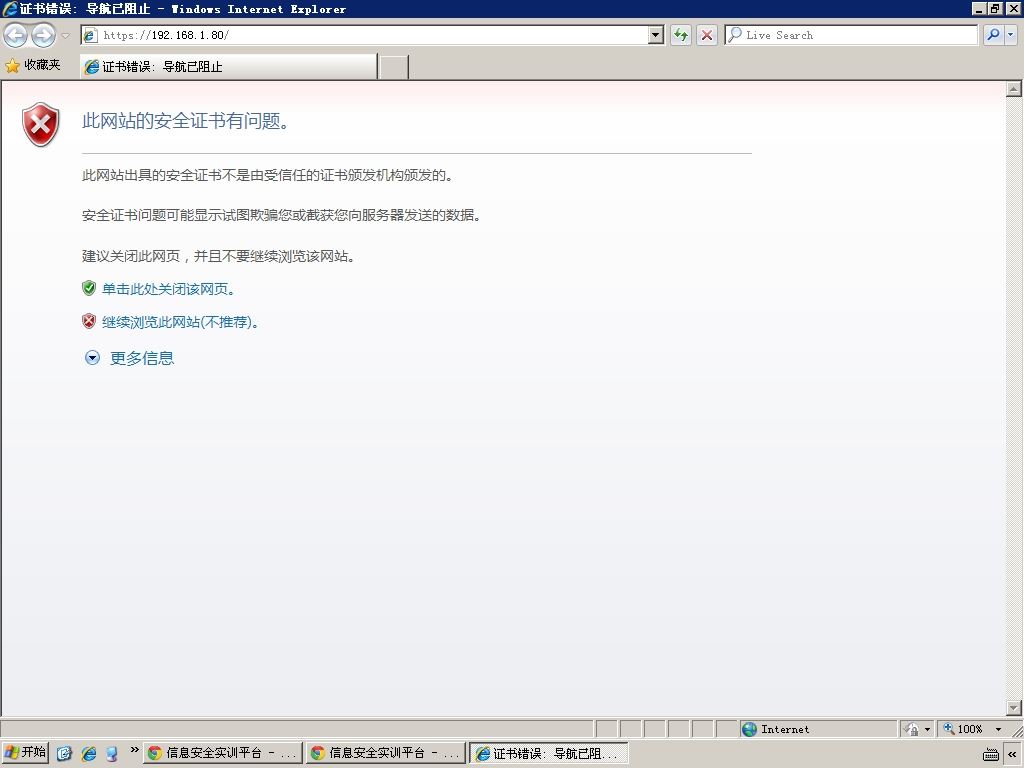Restore down the Internet Explorer window
Screen dimensions: 1024x768
pyautogui.click(x=994, y=8)
